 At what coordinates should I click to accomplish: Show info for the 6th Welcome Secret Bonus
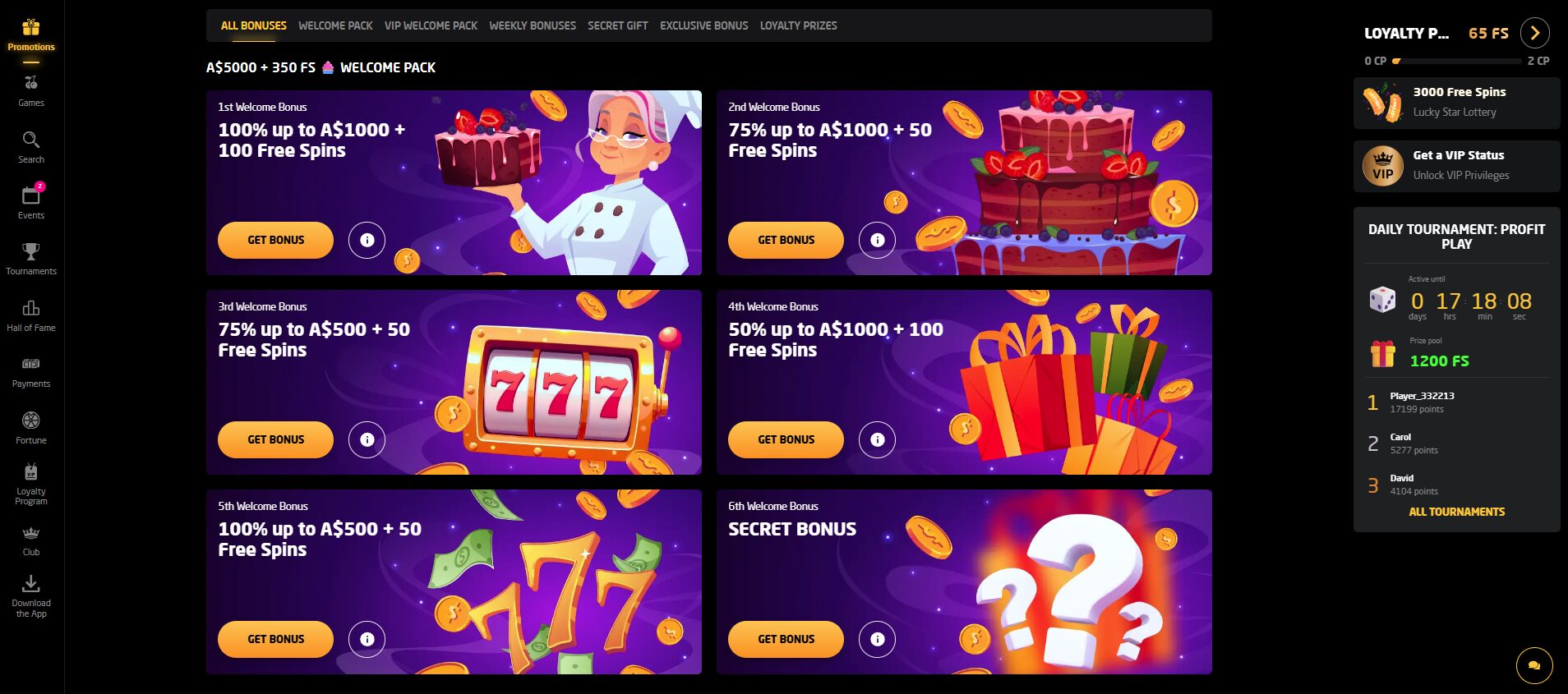[877, 639]
